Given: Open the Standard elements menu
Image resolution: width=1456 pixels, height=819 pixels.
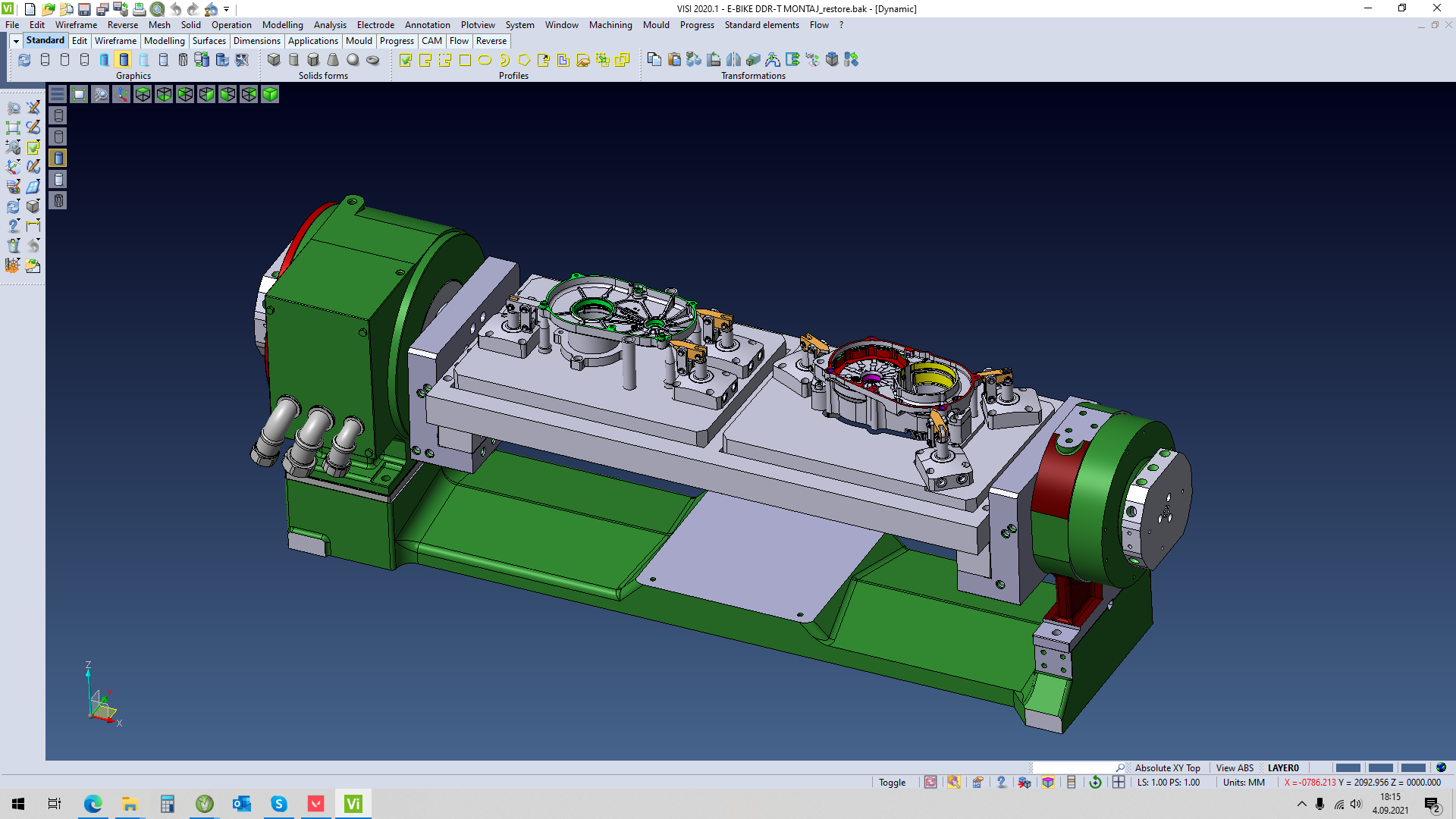Looking at the screenshot, I should pyautogui.click(x=761, y=25).
